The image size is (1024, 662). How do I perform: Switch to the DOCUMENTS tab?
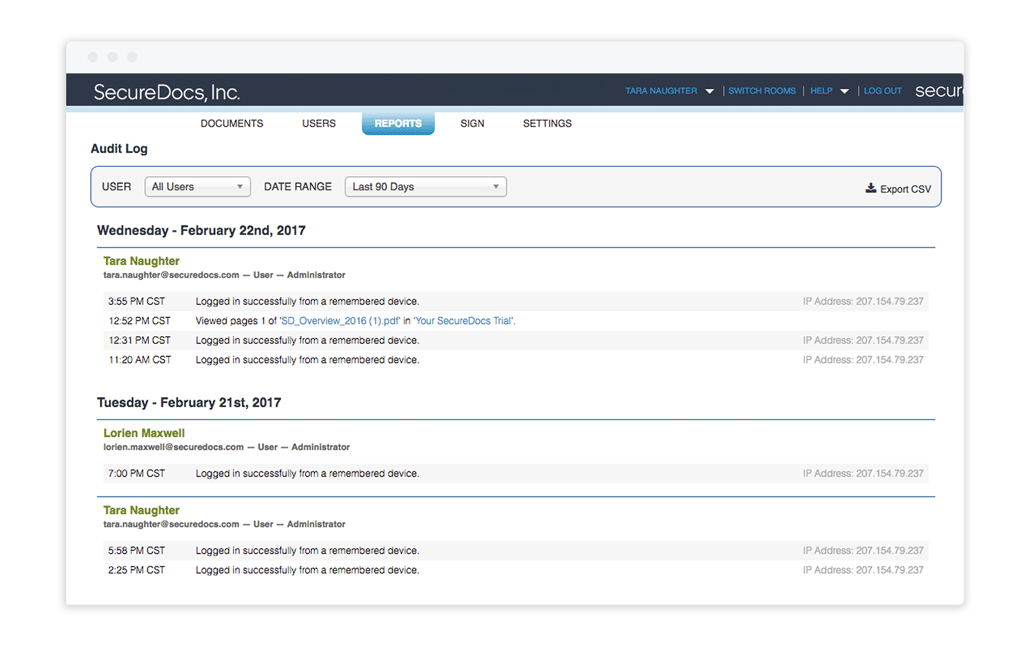(x=231, y=123)
